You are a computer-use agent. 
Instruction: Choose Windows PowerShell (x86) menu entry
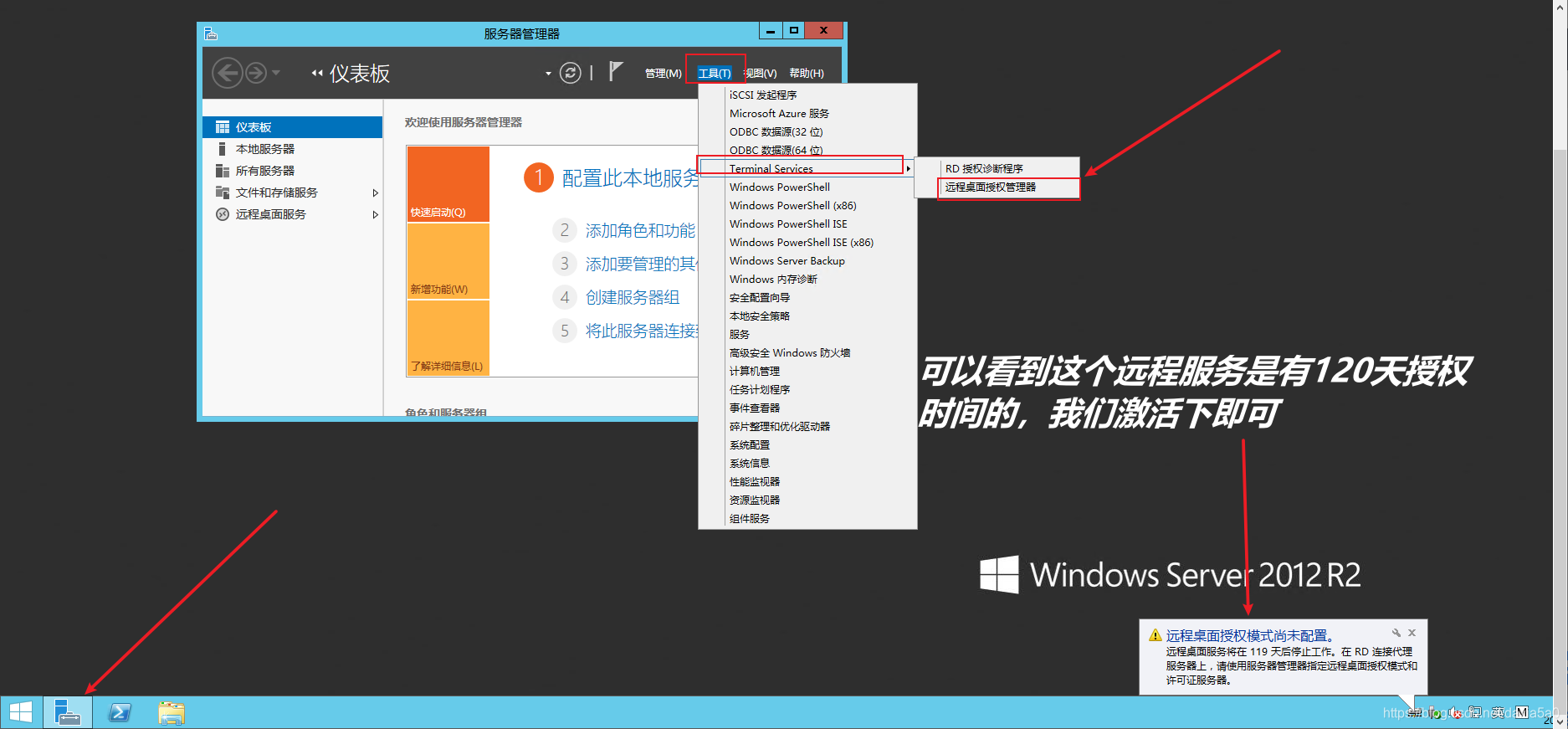(808, 205)
